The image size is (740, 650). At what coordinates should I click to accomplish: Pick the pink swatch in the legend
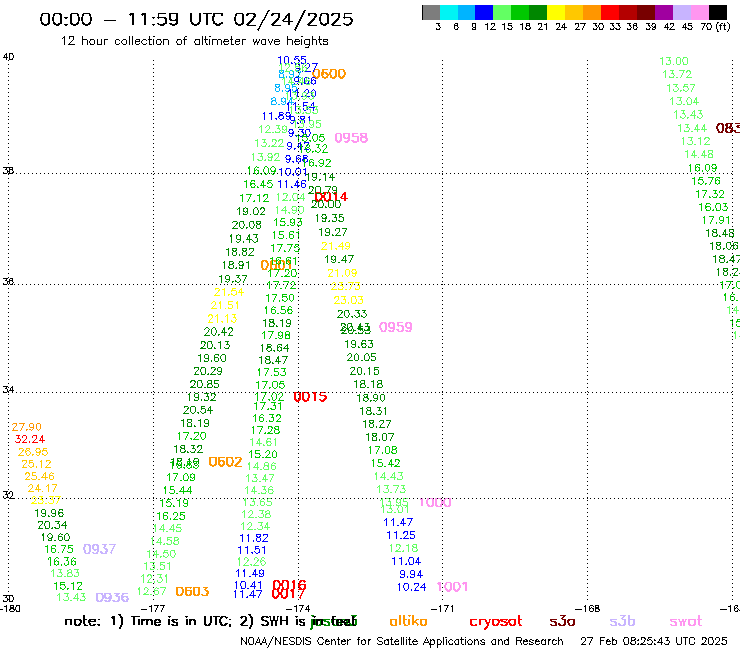pos(700,12)
